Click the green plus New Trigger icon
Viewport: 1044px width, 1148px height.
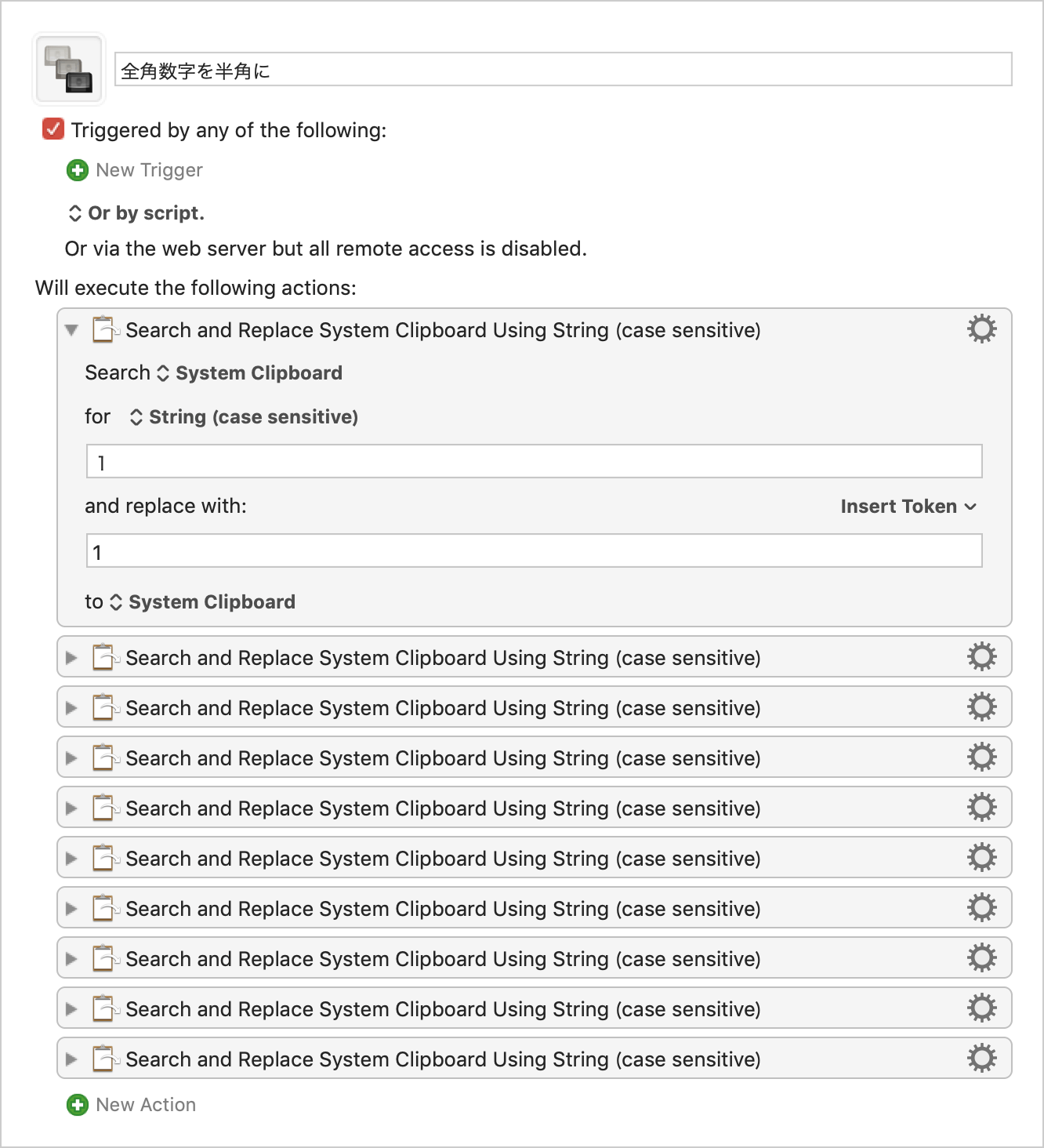78,170
